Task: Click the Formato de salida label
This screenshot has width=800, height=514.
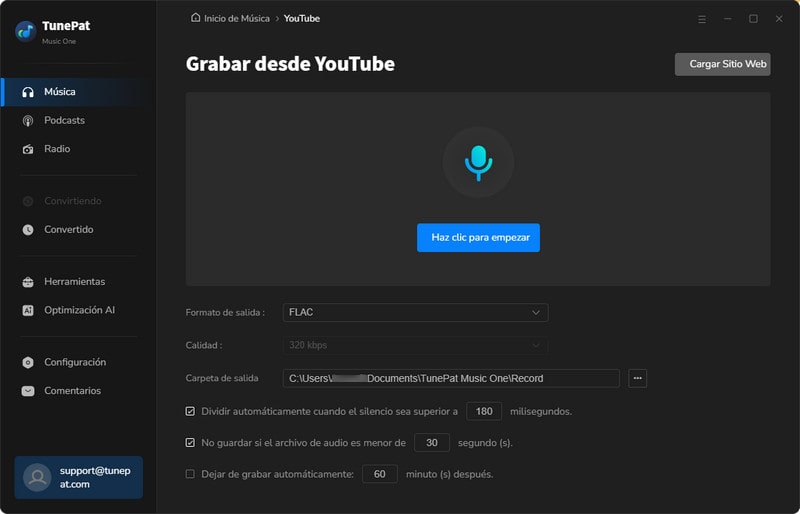Action: 225,312
